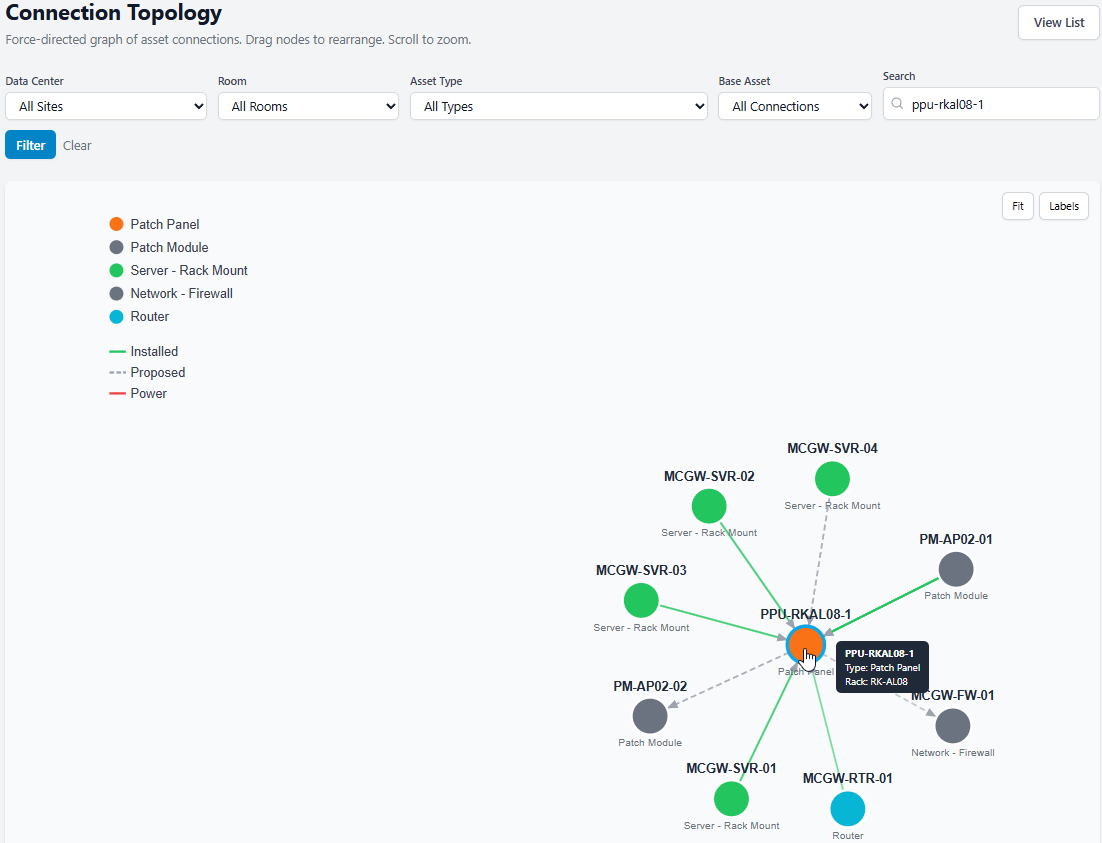Screen dimensions: 1102x843
Task: Select the MCGW-SVR-04 server node
Action: [832, 479]
